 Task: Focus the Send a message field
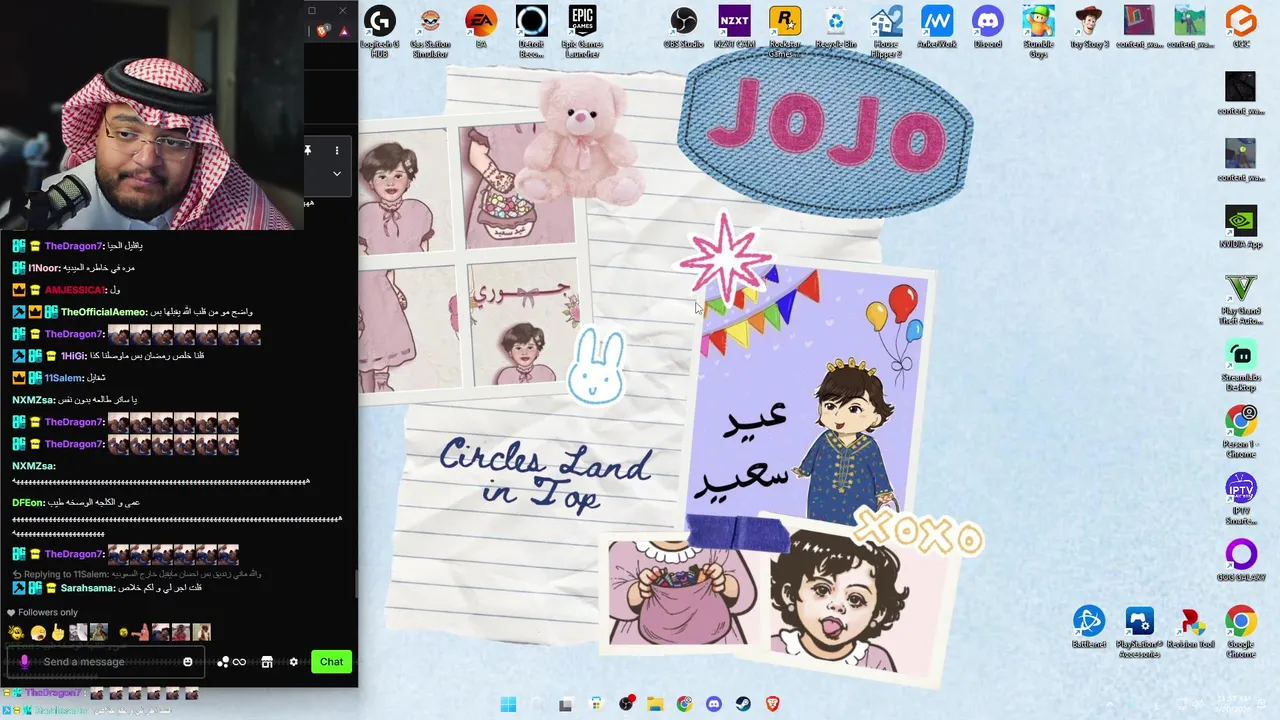105,662
